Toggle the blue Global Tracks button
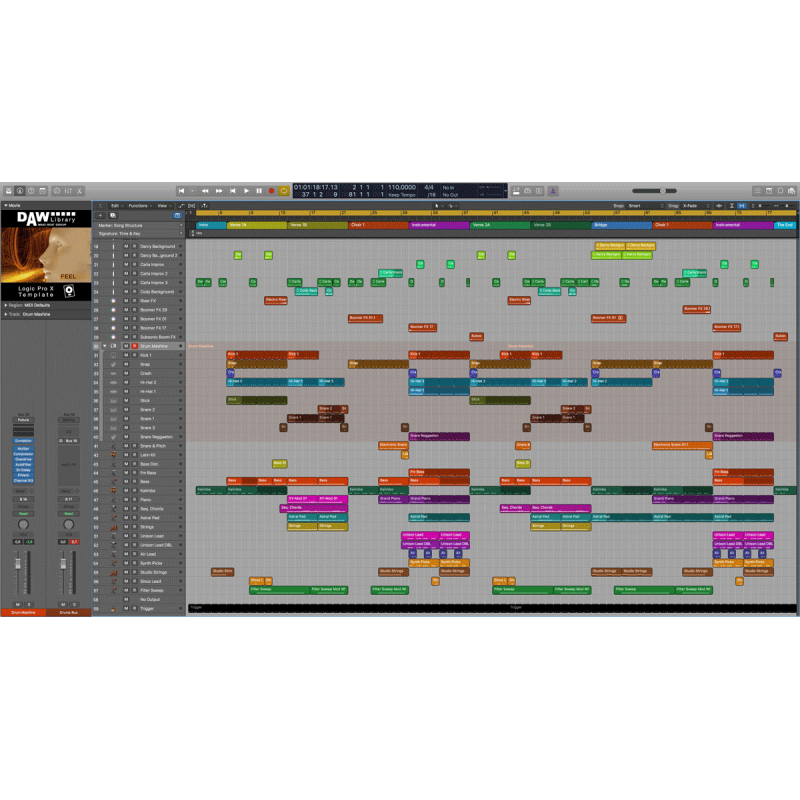 click(177, 215)
